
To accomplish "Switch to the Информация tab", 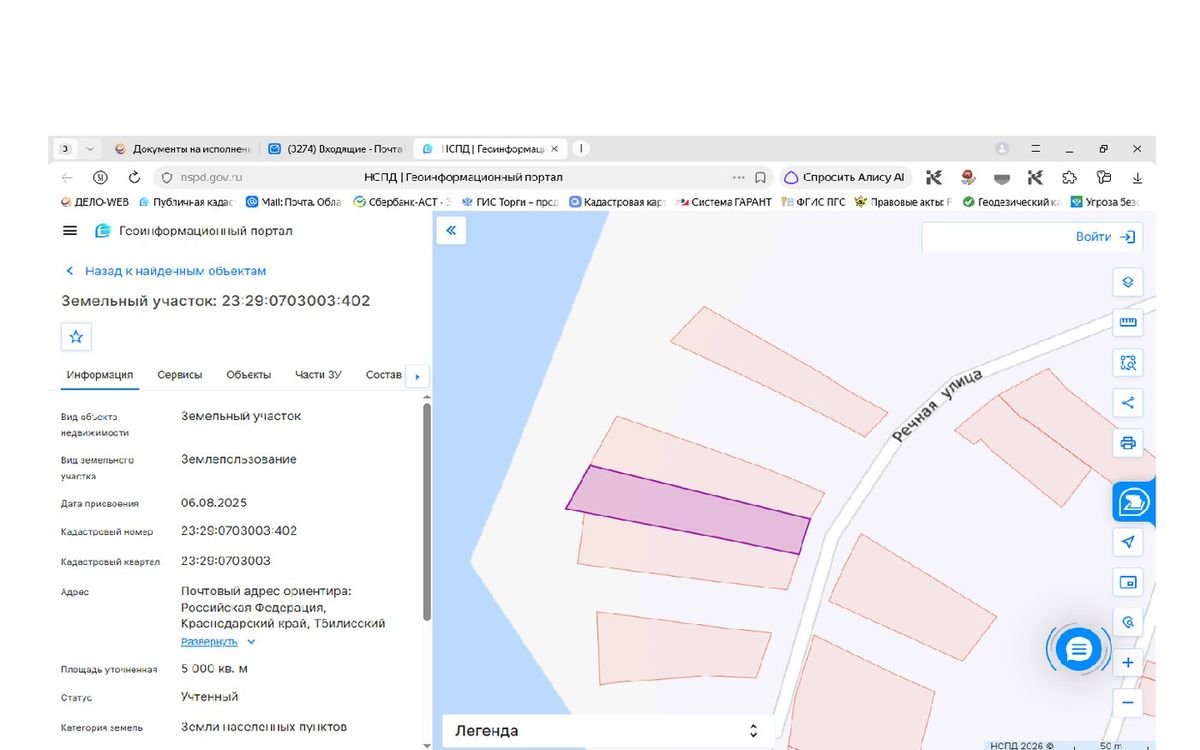I will click(100, 375).
